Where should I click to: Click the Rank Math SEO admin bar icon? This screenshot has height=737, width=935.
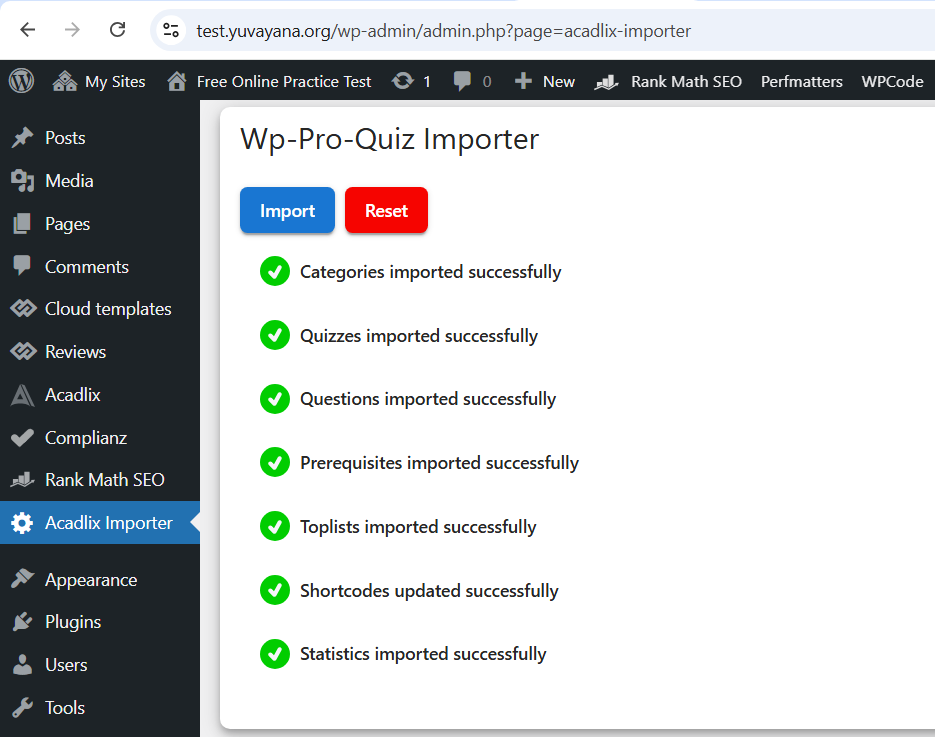coord(606,81)
